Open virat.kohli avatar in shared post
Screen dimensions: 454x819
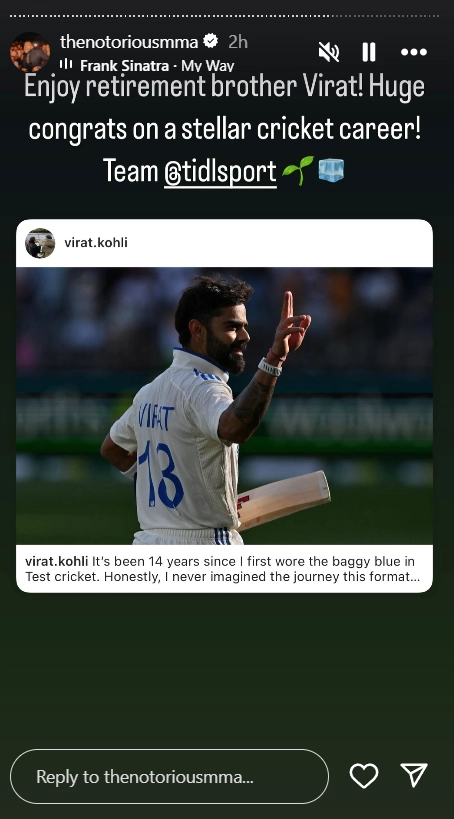(x=40, y=243)
